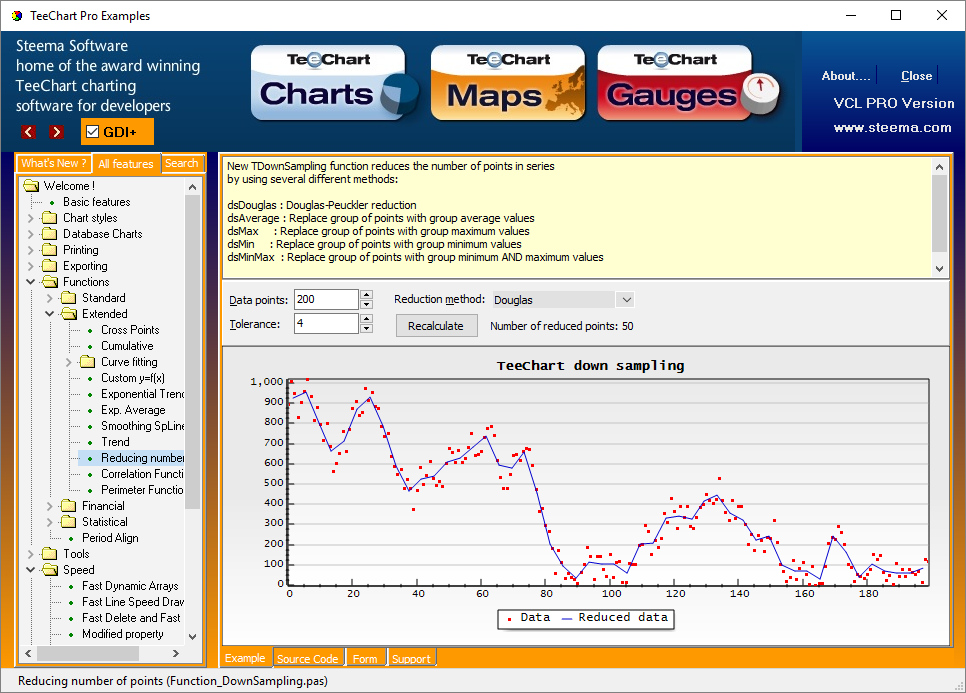The width and height of the screenshot is (966, 693).
Task: Expand the Financial tree node
Action: pyautogui.click(x=49, y=506)
